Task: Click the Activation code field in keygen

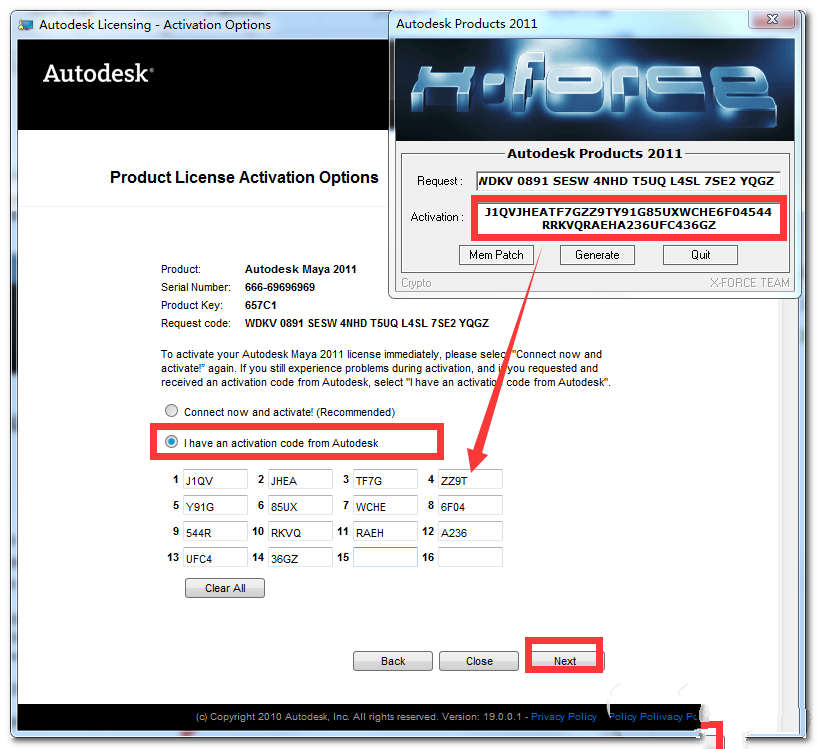Action: click(628, 218)
